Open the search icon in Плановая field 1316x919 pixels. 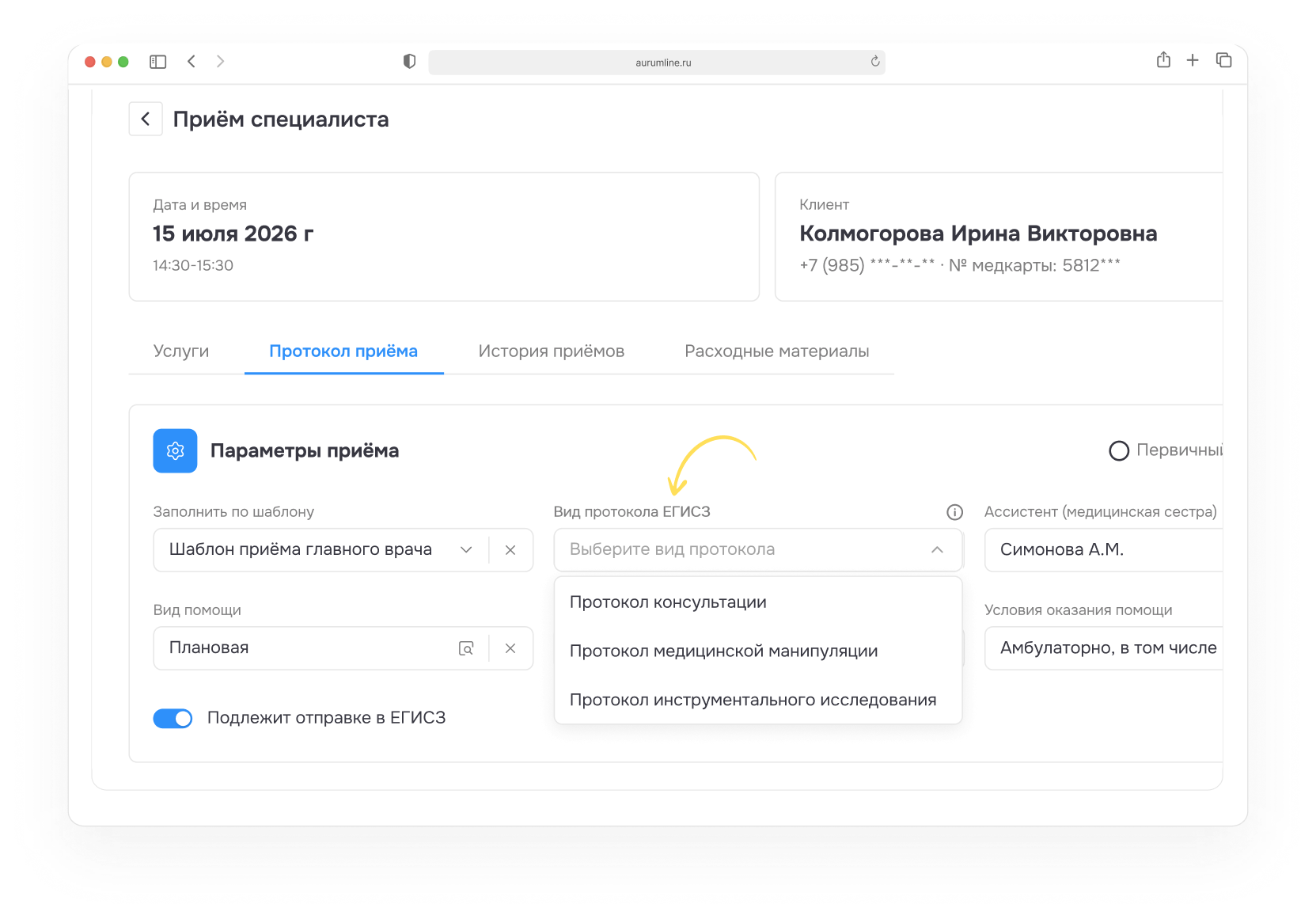467,648
